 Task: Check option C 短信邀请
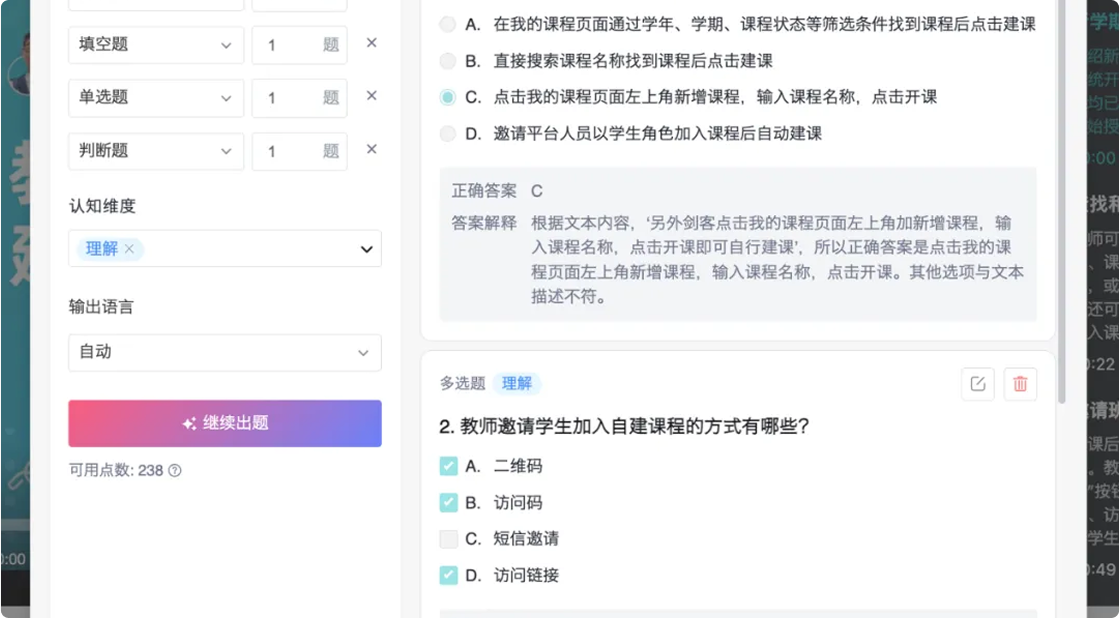coord(449,539)
